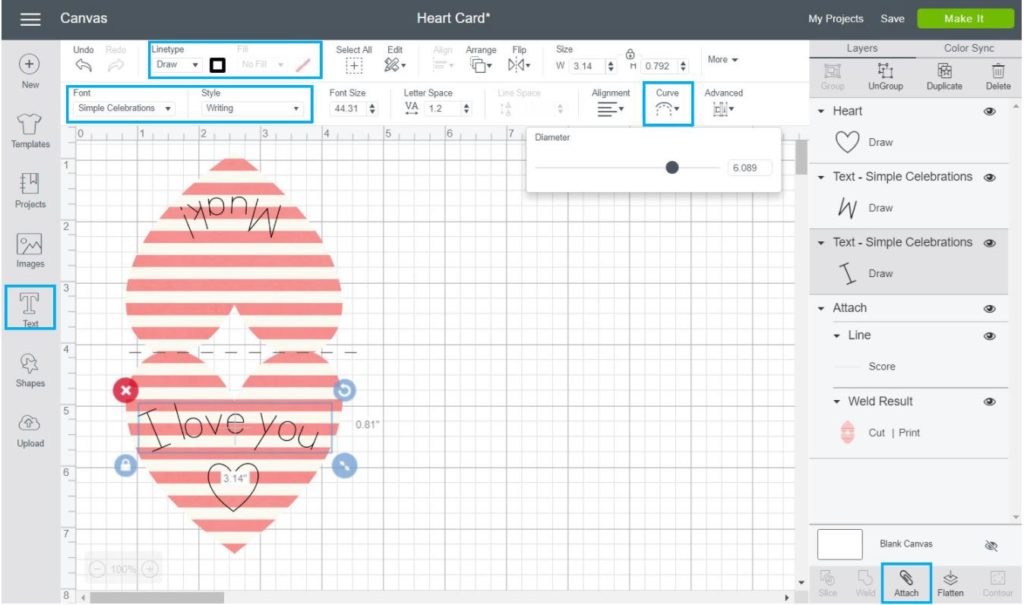Switch to the Color Sync tab
Screen dimensions: 1024x605
click(x=968, y=48)
